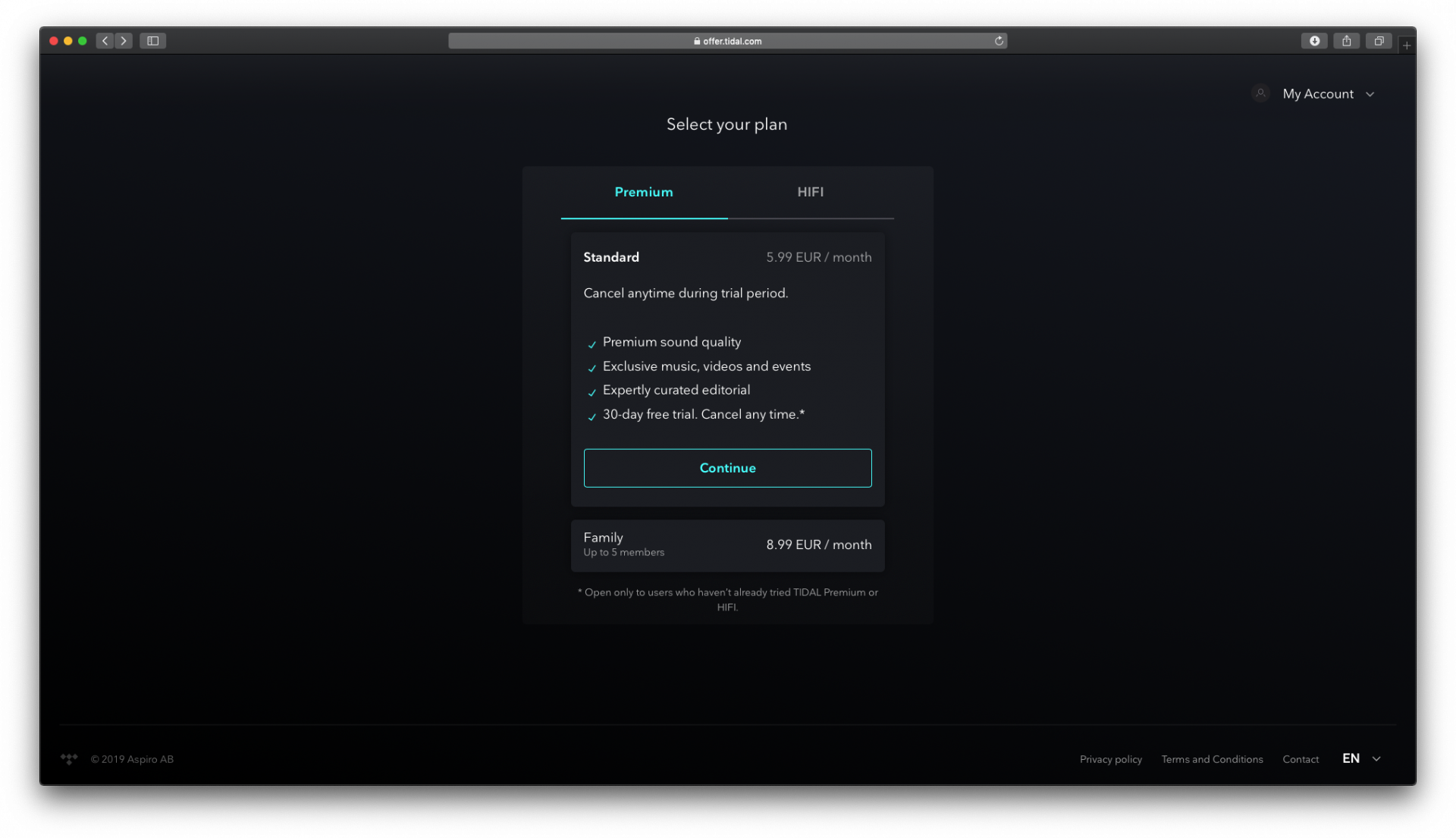The height and width of the screenshot is (838, 1456).
Task: Go back with Safari's back arrow
Action: click(x=105, y=41)
